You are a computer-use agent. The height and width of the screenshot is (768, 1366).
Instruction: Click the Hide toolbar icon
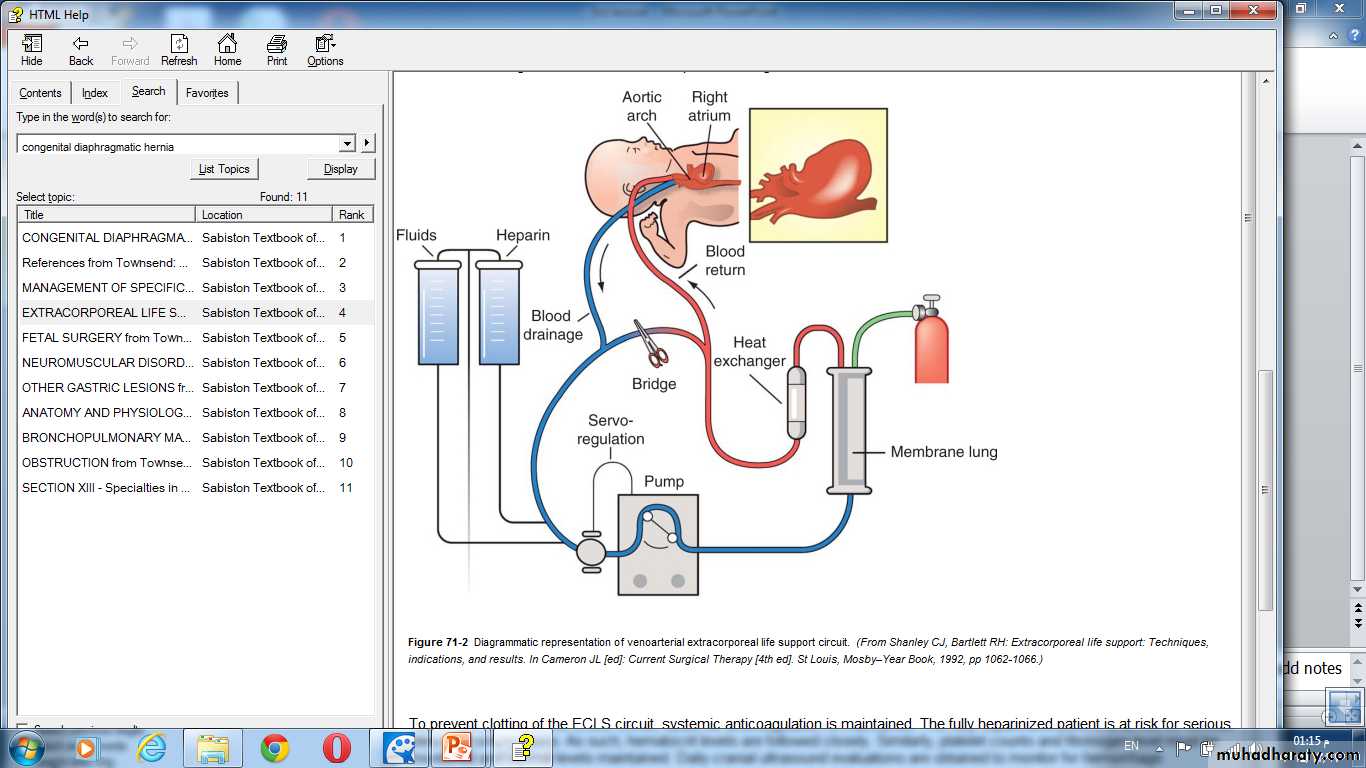click(x=32, y=50)
